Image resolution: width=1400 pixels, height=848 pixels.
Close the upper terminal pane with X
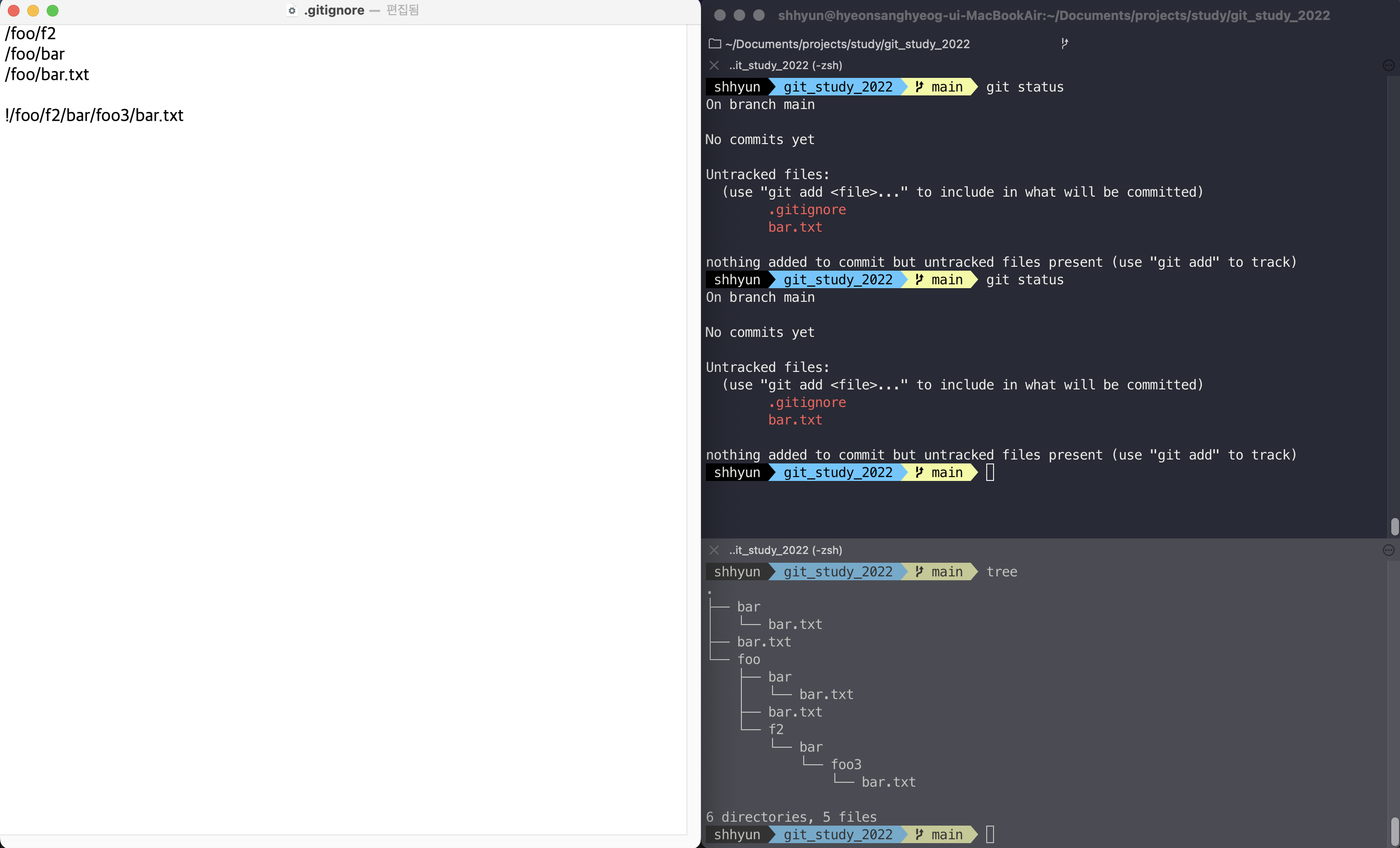pos(714,65)
